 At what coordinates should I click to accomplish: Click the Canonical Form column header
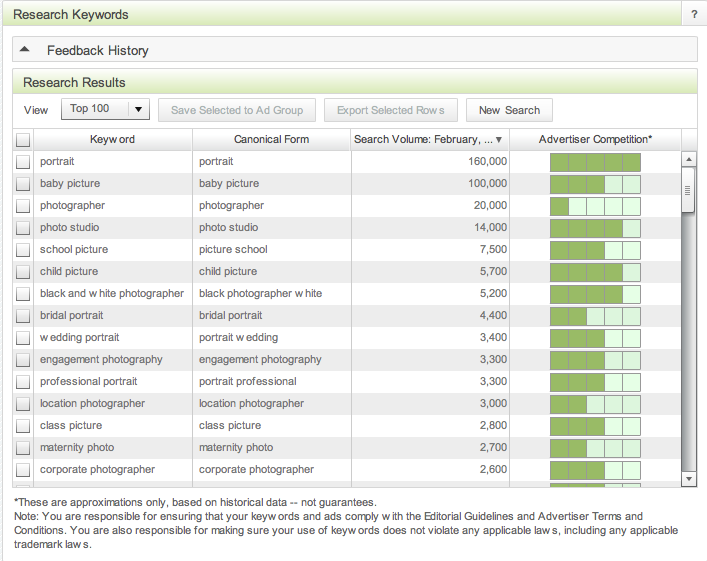coord(271,139)
